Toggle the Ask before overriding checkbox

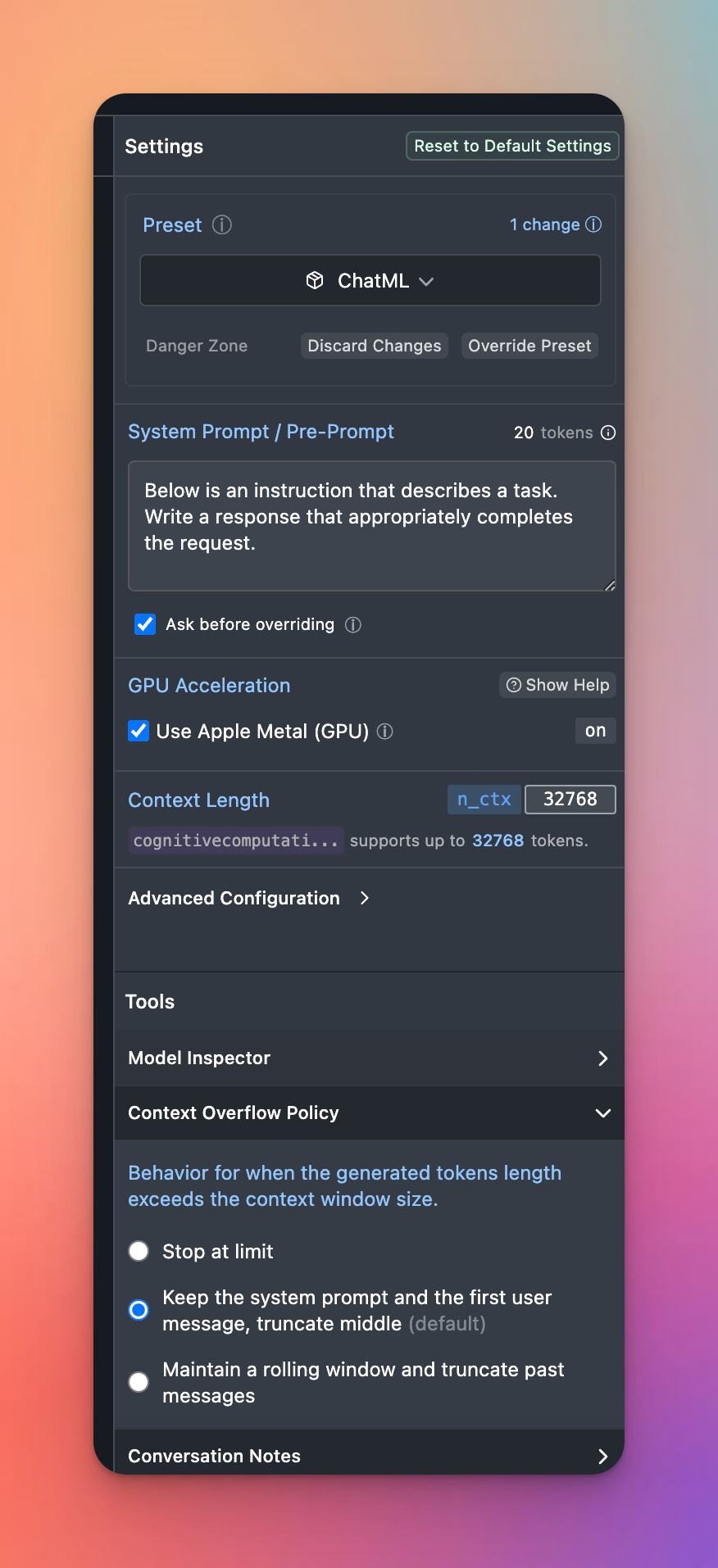(x=145, y=624)
